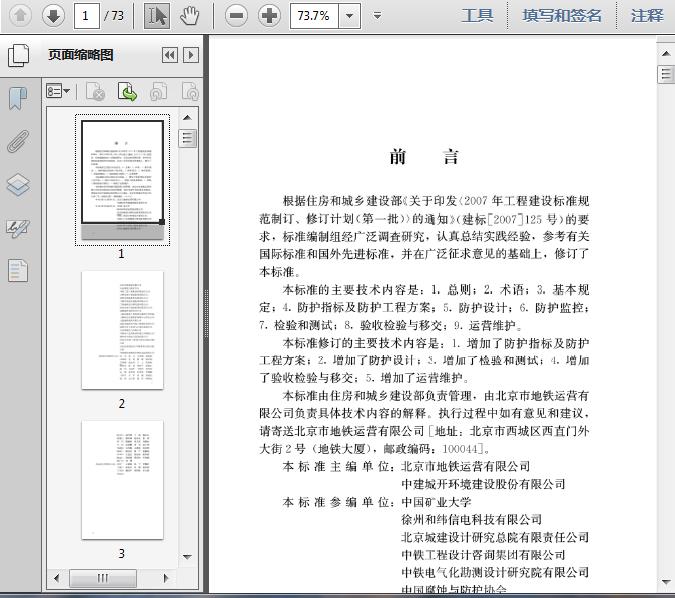The height and width of the screenshot is (598, 675).
Task: Click the insert/extract pages green arrow icon
Action: (127, 92)
